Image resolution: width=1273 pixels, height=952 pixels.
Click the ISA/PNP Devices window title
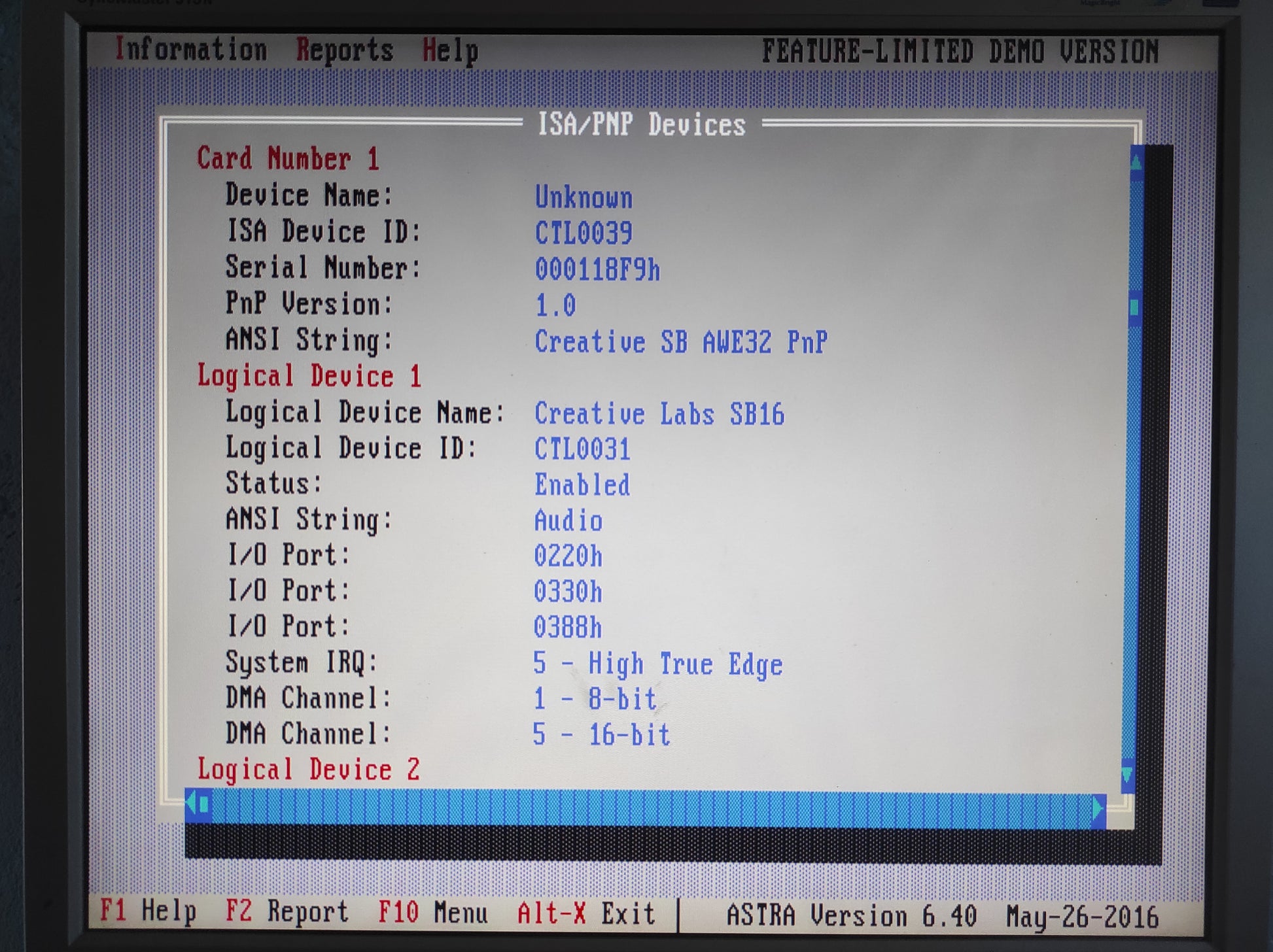tap(641, 124)
